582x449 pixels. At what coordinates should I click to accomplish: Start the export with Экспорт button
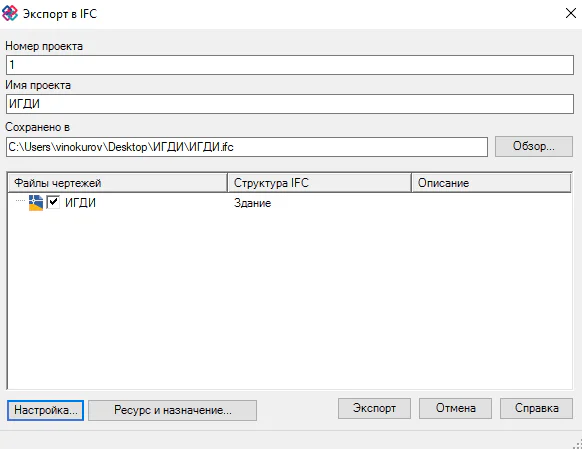[374, 408]
